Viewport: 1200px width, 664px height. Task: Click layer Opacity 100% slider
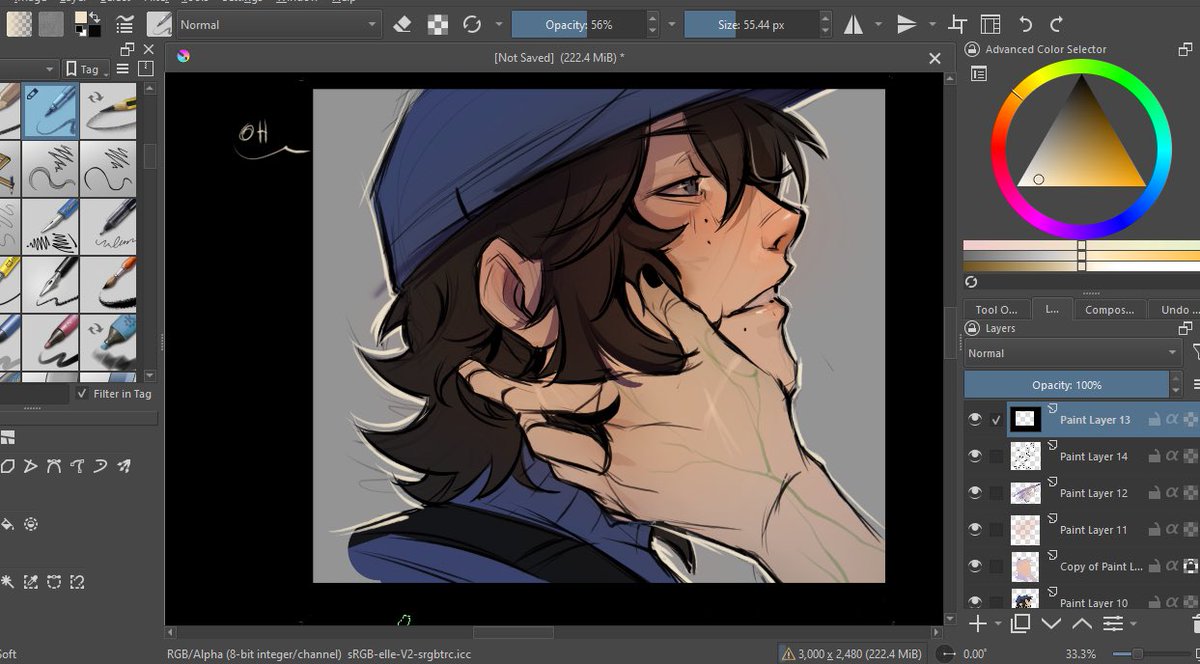pyautogui.click(x=1066, y=385)
